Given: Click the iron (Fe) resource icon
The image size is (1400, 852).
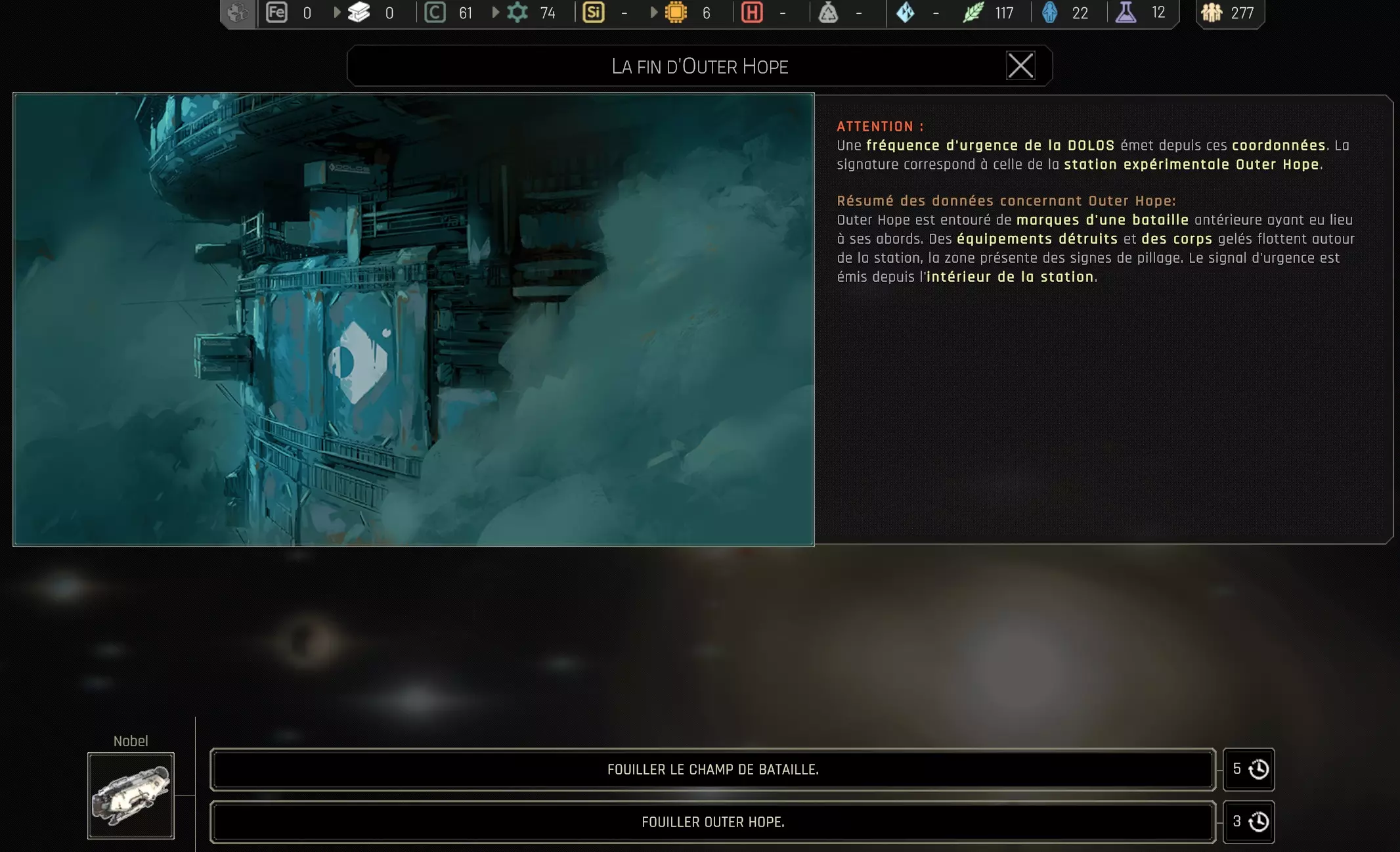Looking at the screenshot, I should point(276,12).
